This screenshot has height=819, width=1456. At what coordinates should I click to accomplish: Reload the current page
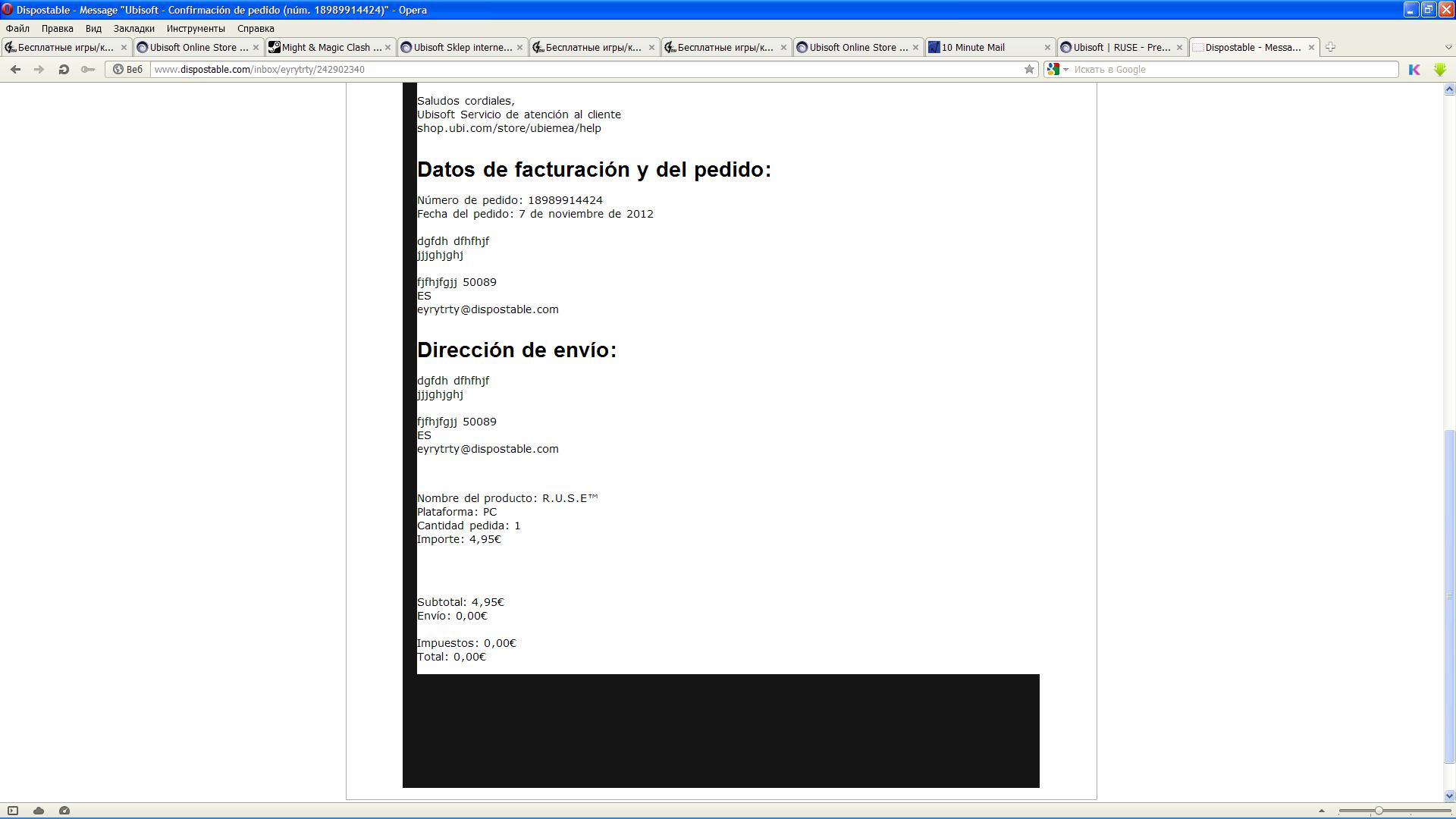(64, 69)
